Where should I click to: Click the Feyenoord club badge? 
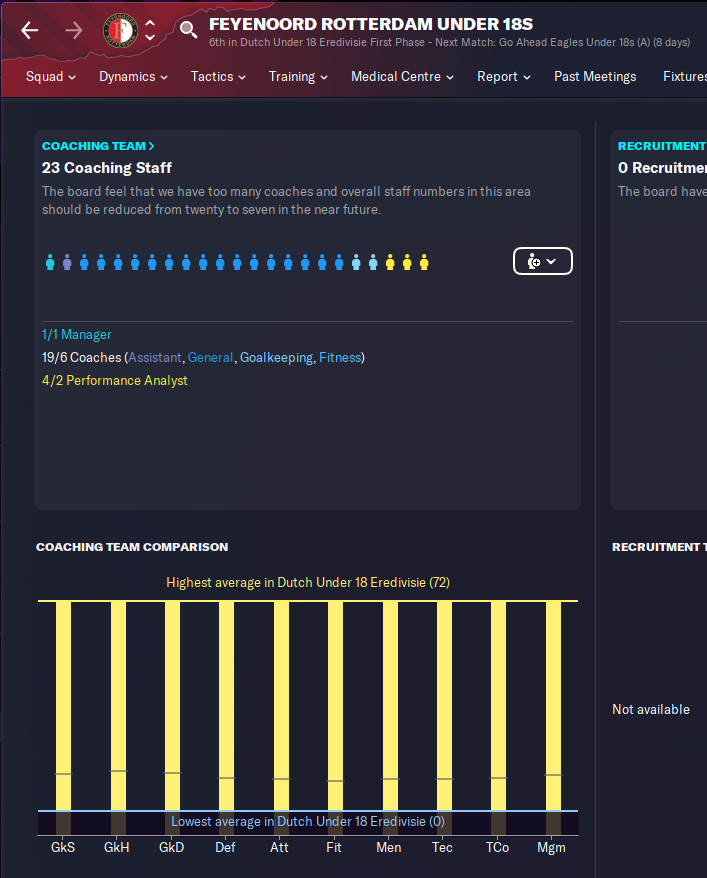click(120, 30)
